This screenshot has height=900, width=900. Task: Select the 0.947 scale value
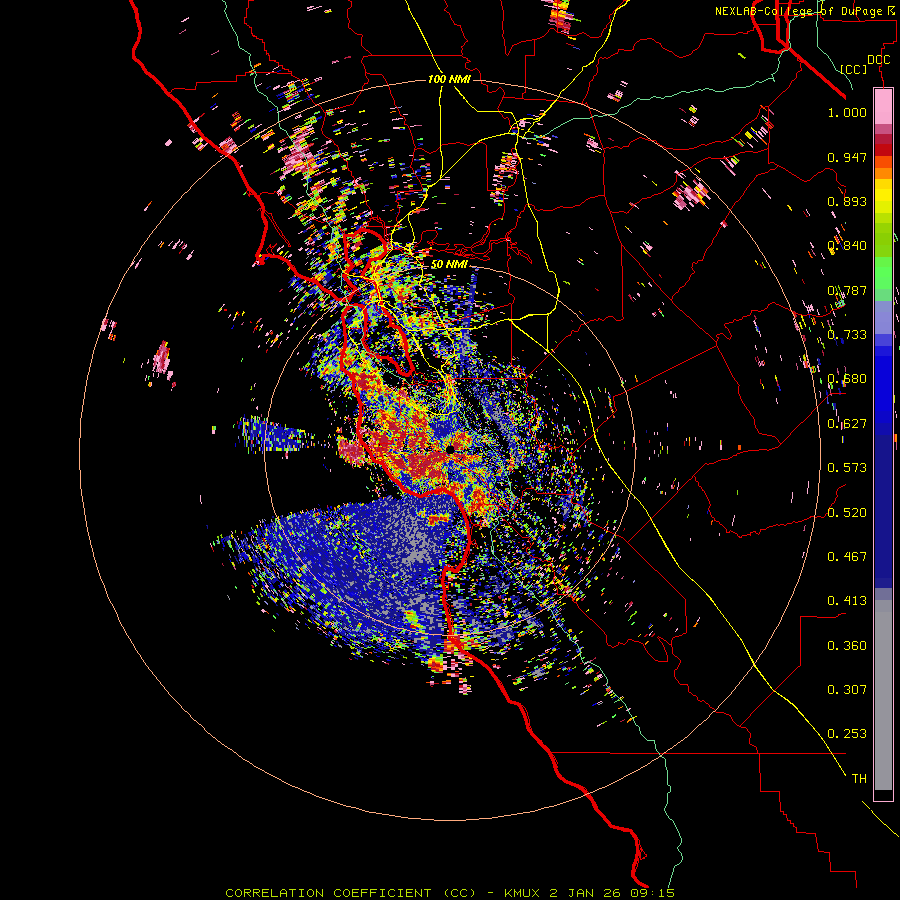(847, 157)
